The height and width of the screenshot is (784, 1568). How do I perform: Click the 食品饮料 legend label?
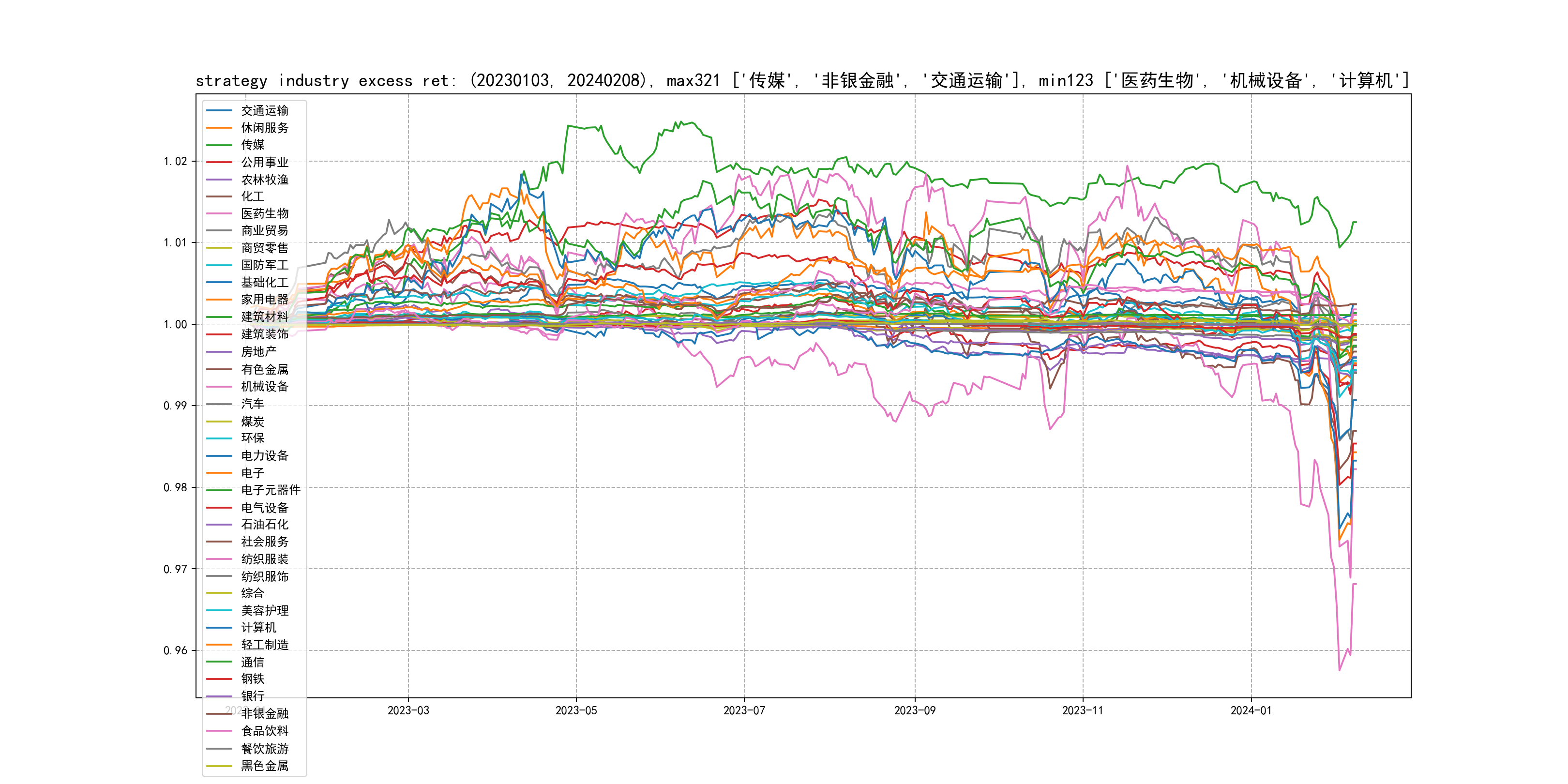point(264,731)
